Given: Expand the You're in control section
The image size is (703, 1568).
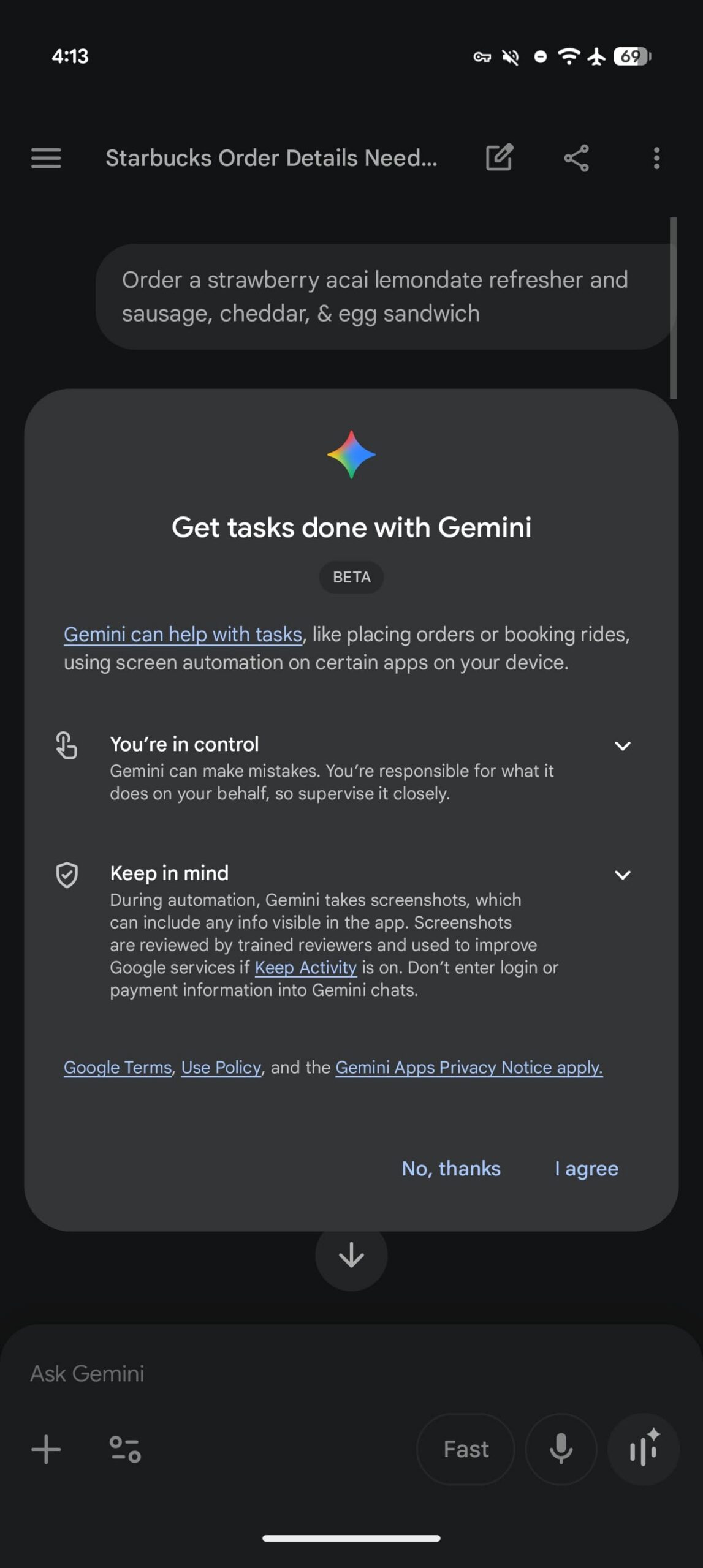Looking at the screenshot, I should pos(623,746).
